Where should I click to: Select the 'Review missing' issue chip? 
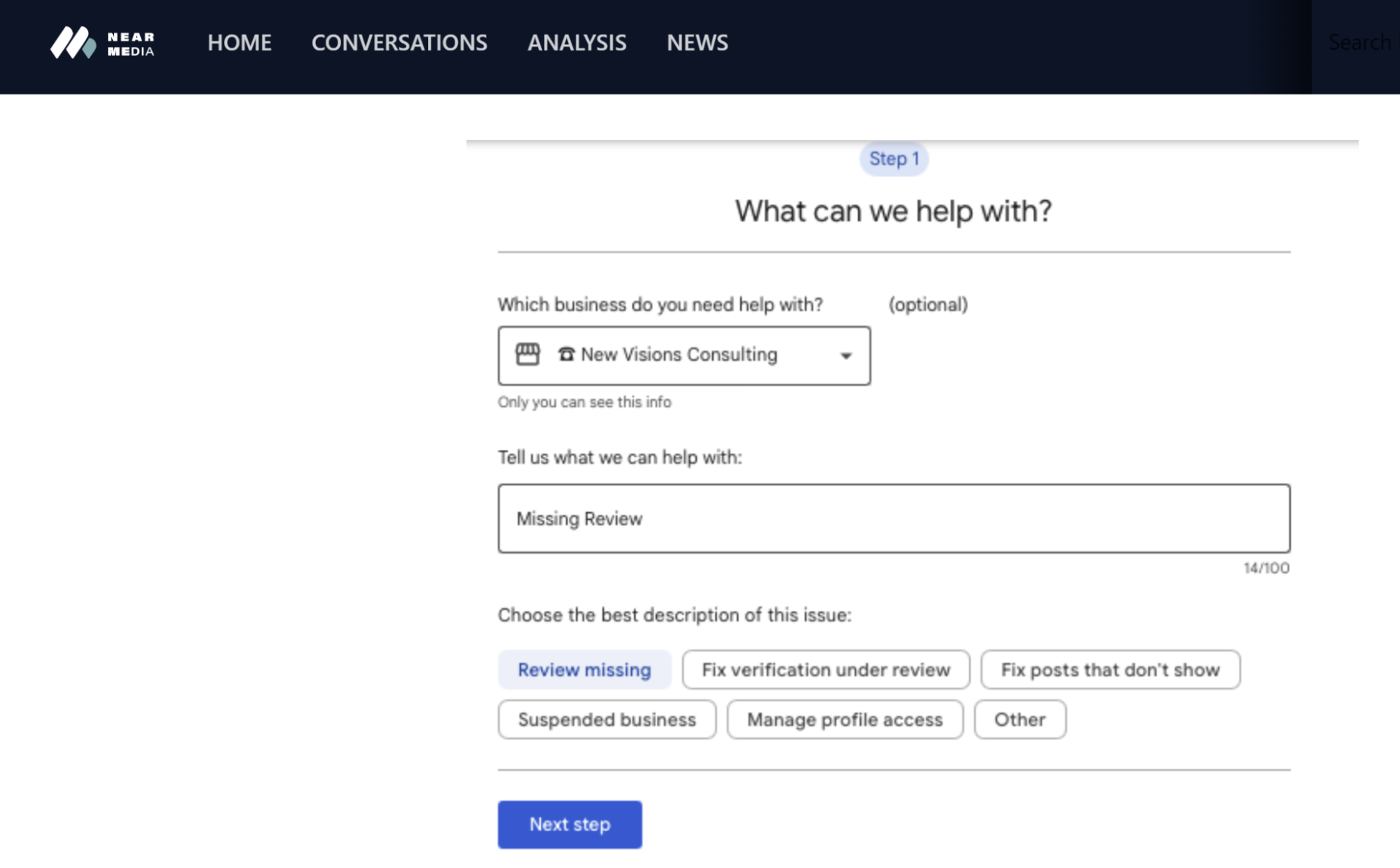tap(583, 670)
